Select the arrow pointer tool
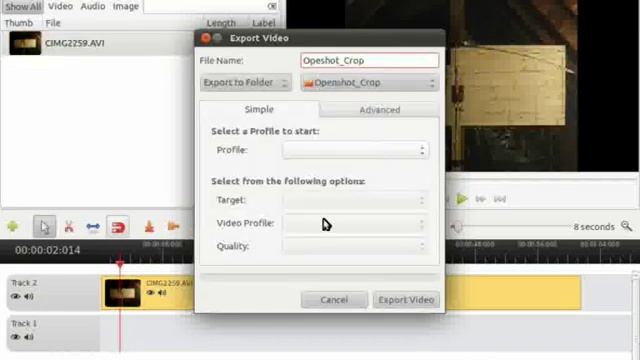640x360 pixels. 44,227
